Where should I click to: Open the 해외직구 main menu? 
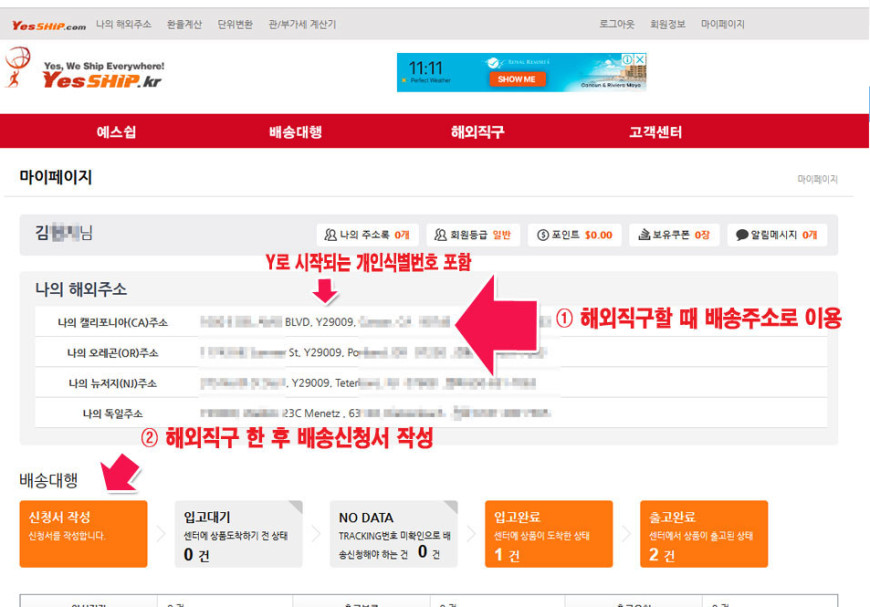click(x=478, y=131)
